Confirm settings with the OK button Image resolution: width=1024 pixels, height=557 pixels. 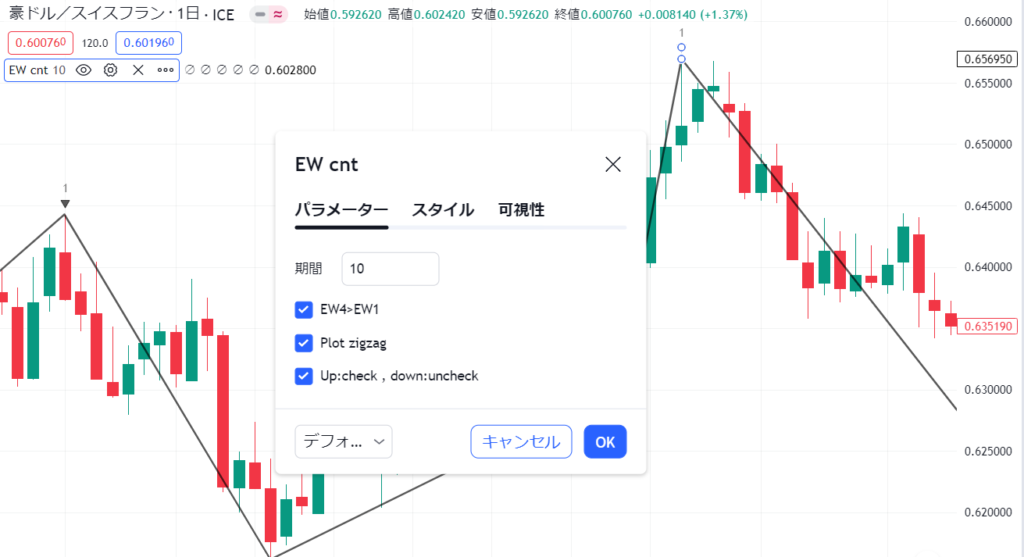tap(605, 441)
